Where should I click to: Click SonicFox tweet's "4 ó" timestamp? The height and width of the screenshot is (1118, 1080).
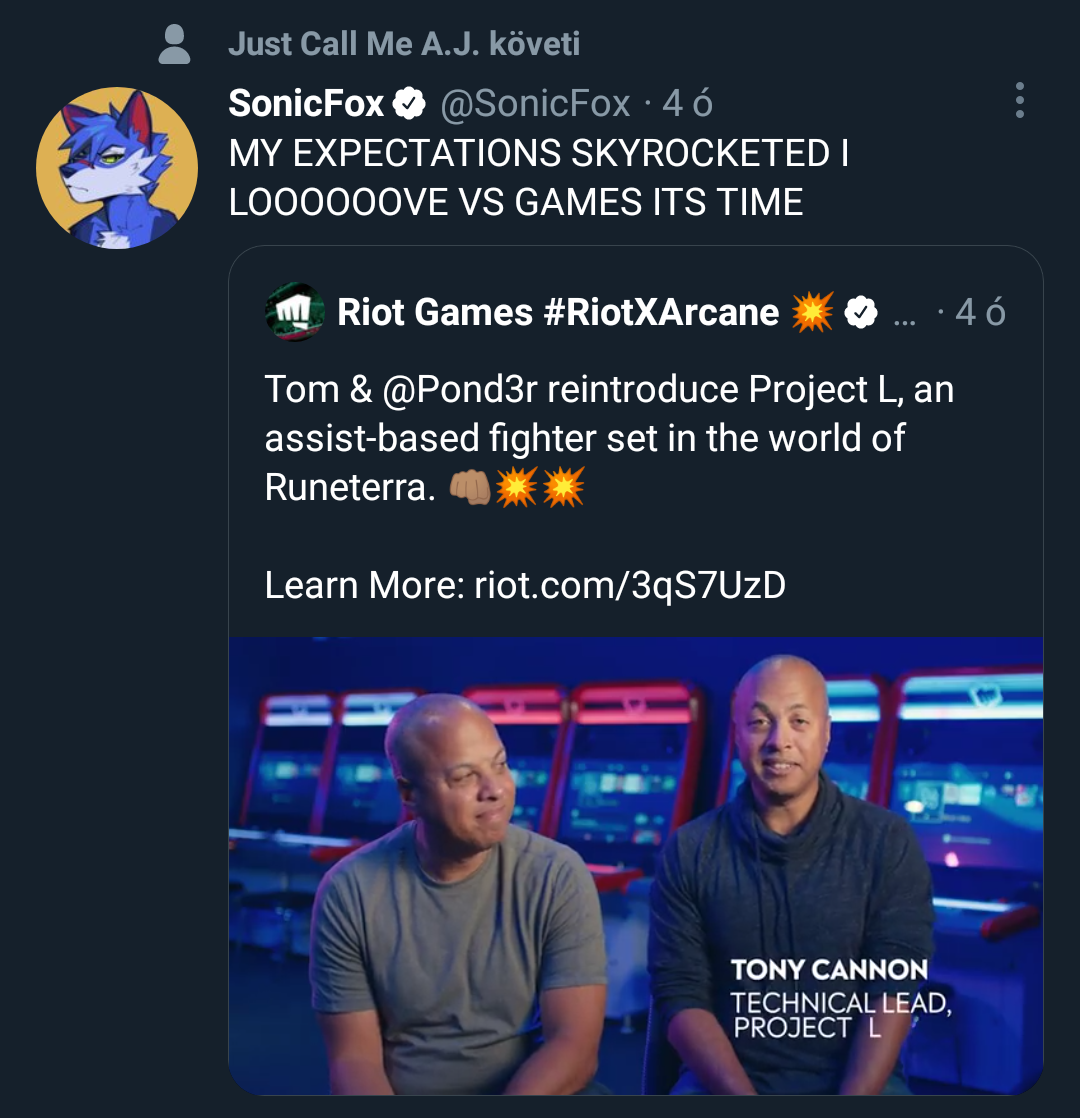point(687,103)
